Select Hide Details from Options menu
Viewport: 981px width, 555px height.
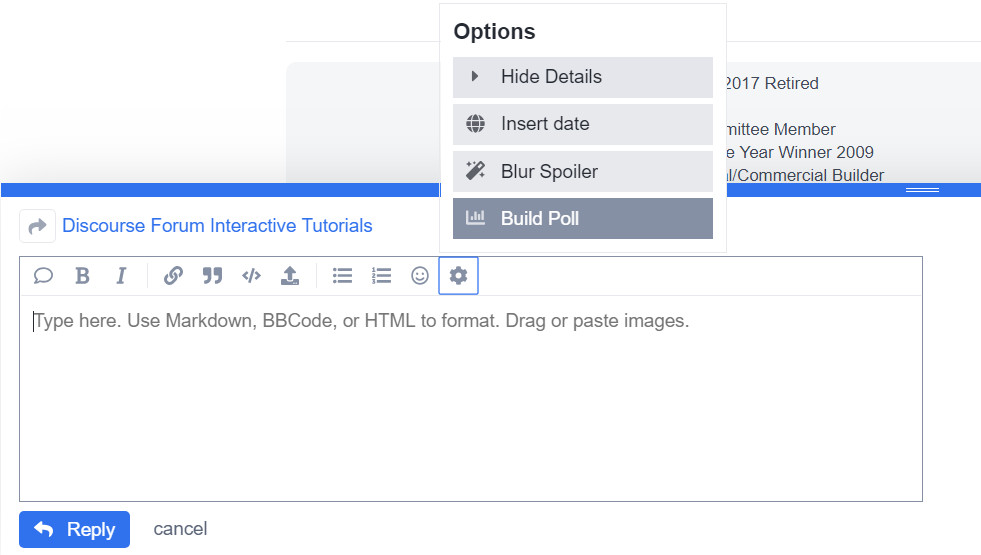pyautogui.click(x=582, y=77)
